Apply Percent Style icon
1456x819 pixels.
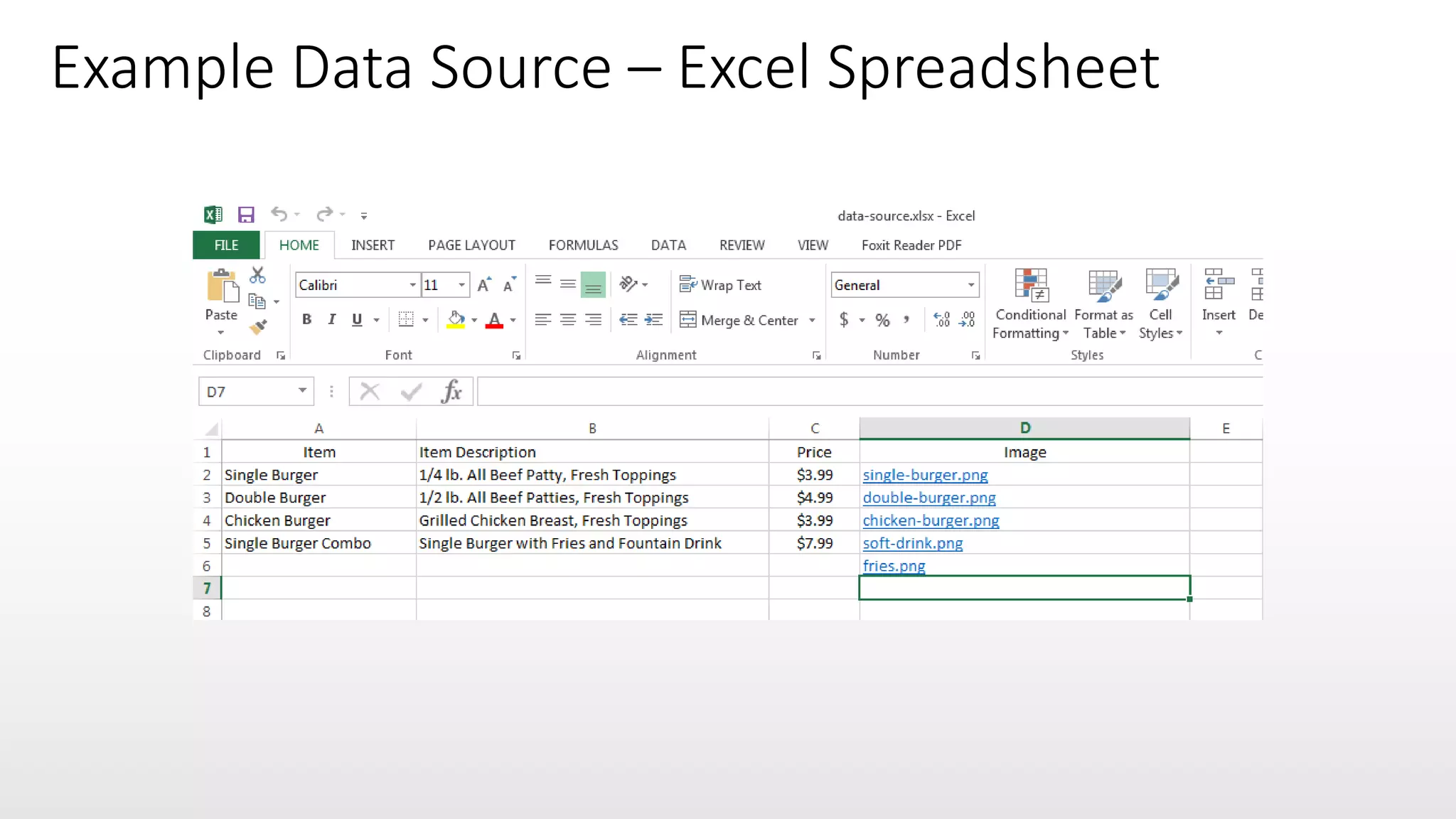(x=882, y=320)
